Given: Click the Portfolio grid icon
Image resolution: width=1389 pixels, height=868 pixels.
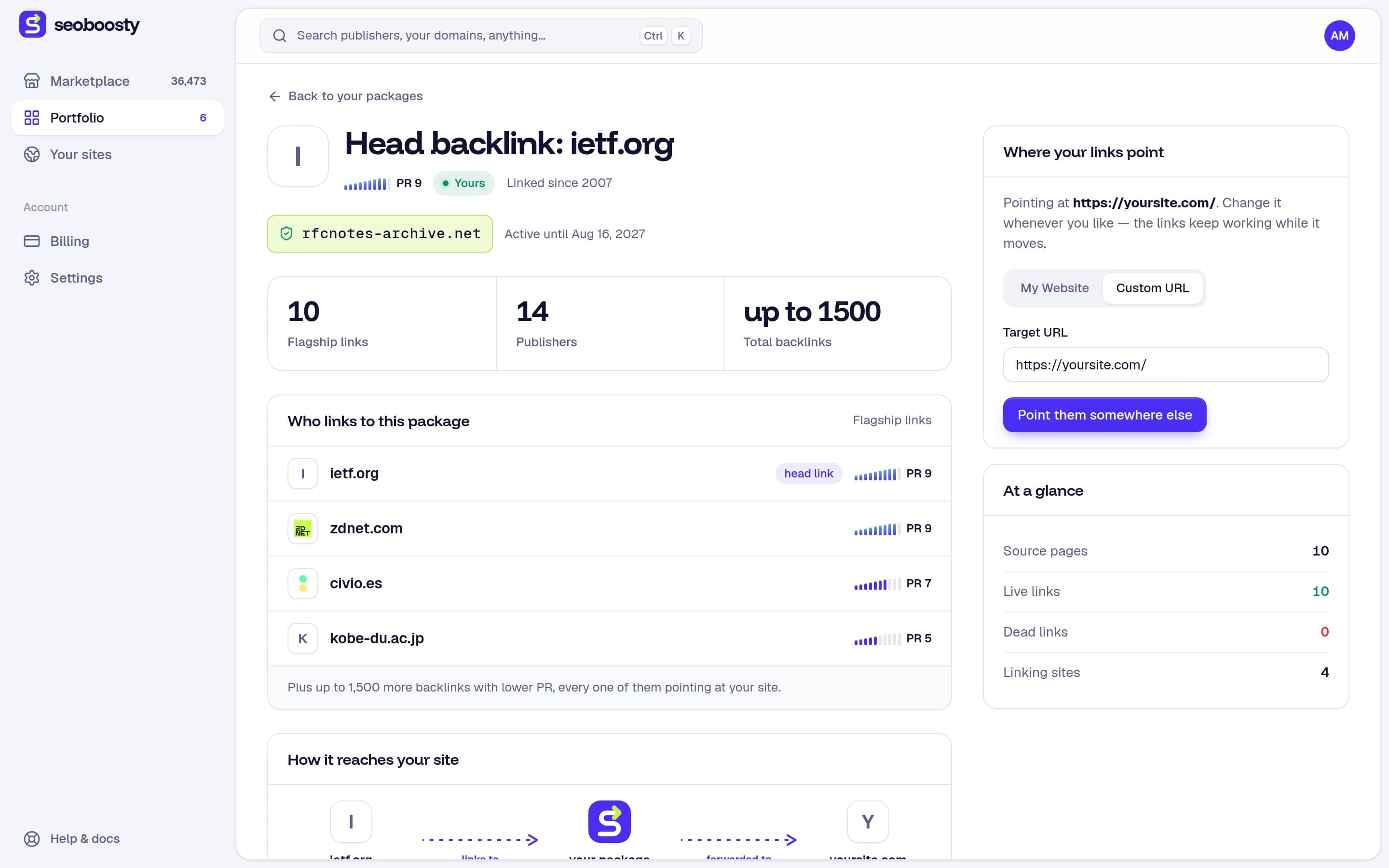Looking at the screenshot, I should click(x=31, y=118).
